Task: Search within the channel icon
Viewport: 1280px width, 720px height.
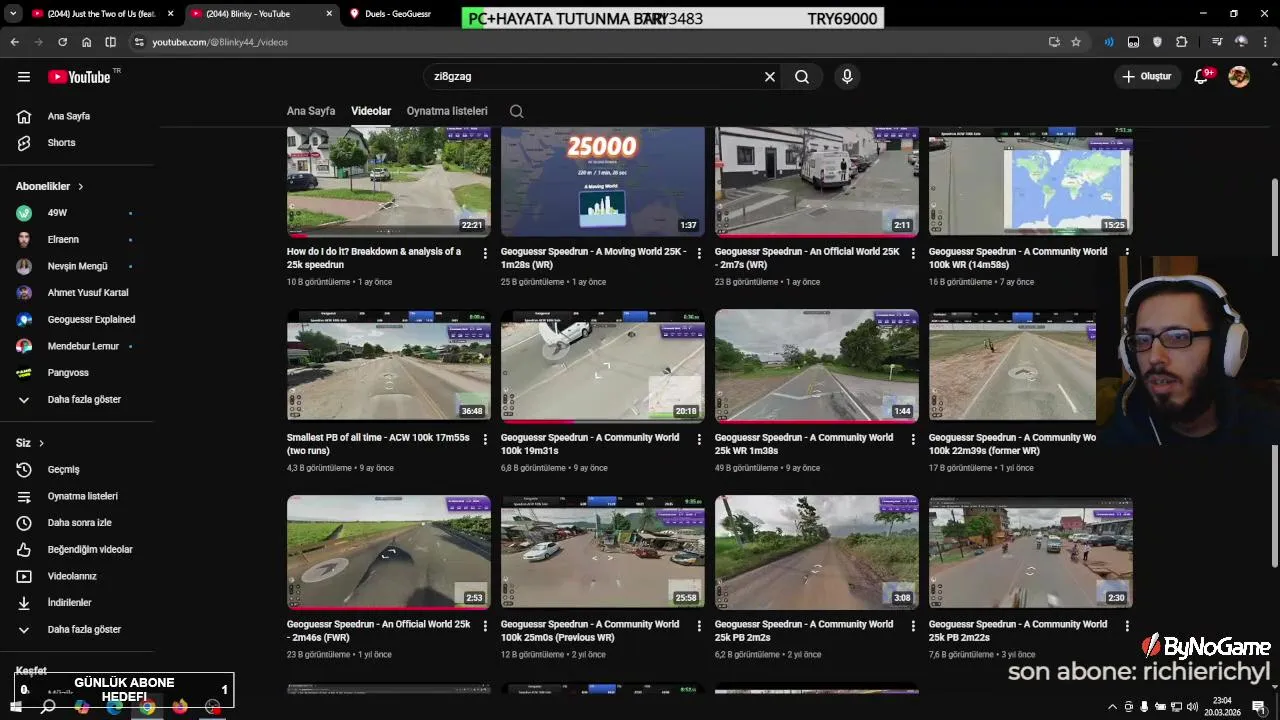Action: pos(517,111)
